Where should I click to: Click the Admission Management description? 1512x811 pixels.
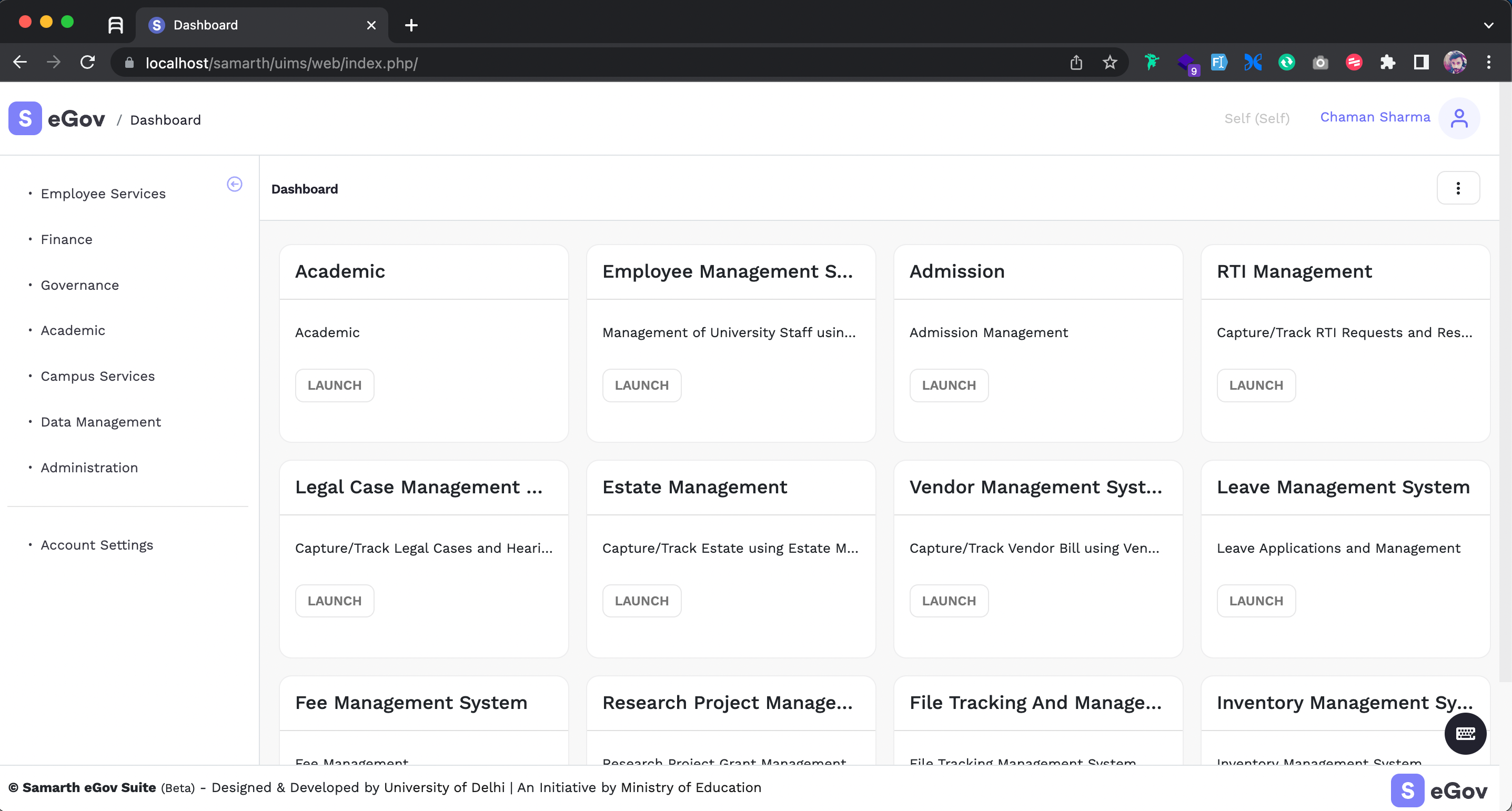click(989, 333)
